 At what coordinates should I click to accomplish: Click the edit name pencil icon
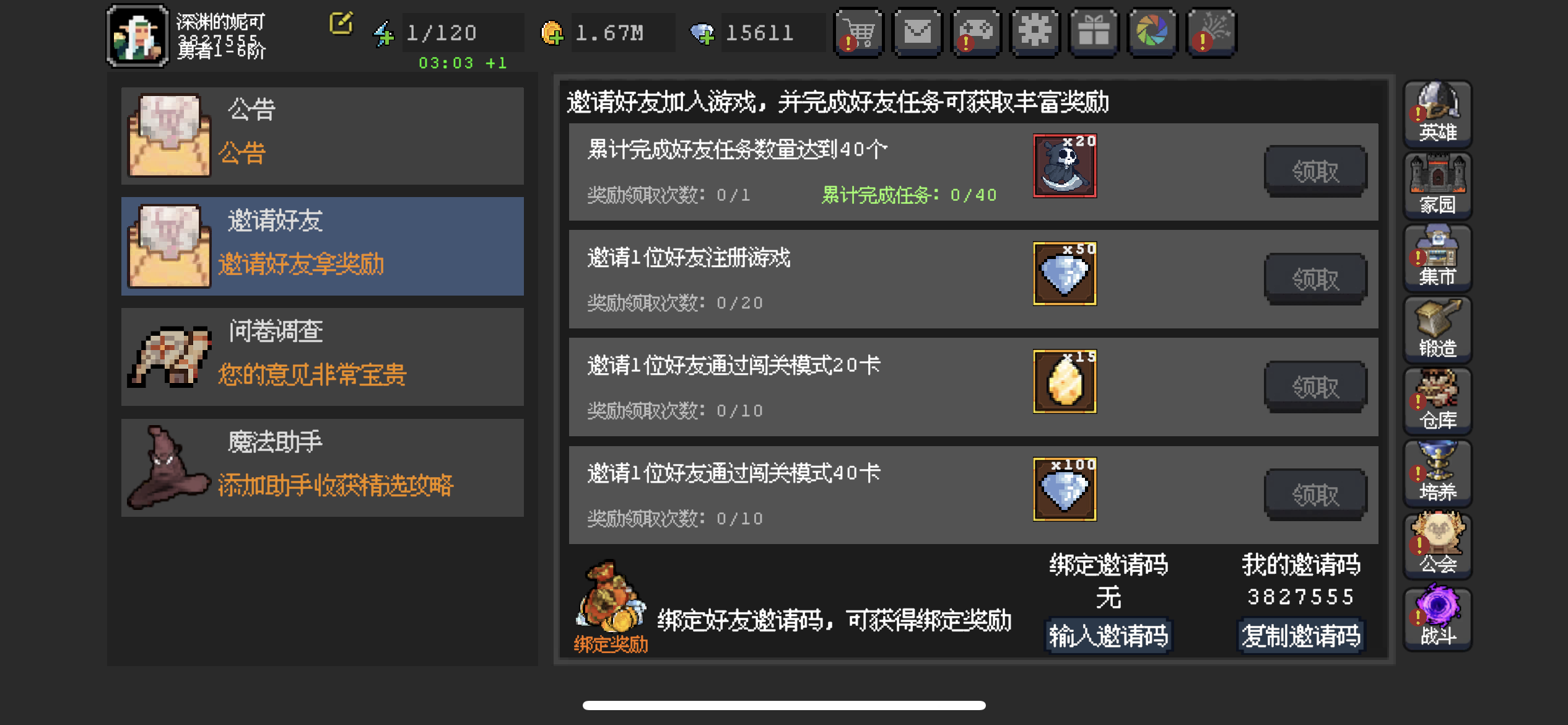click(341, 24)
